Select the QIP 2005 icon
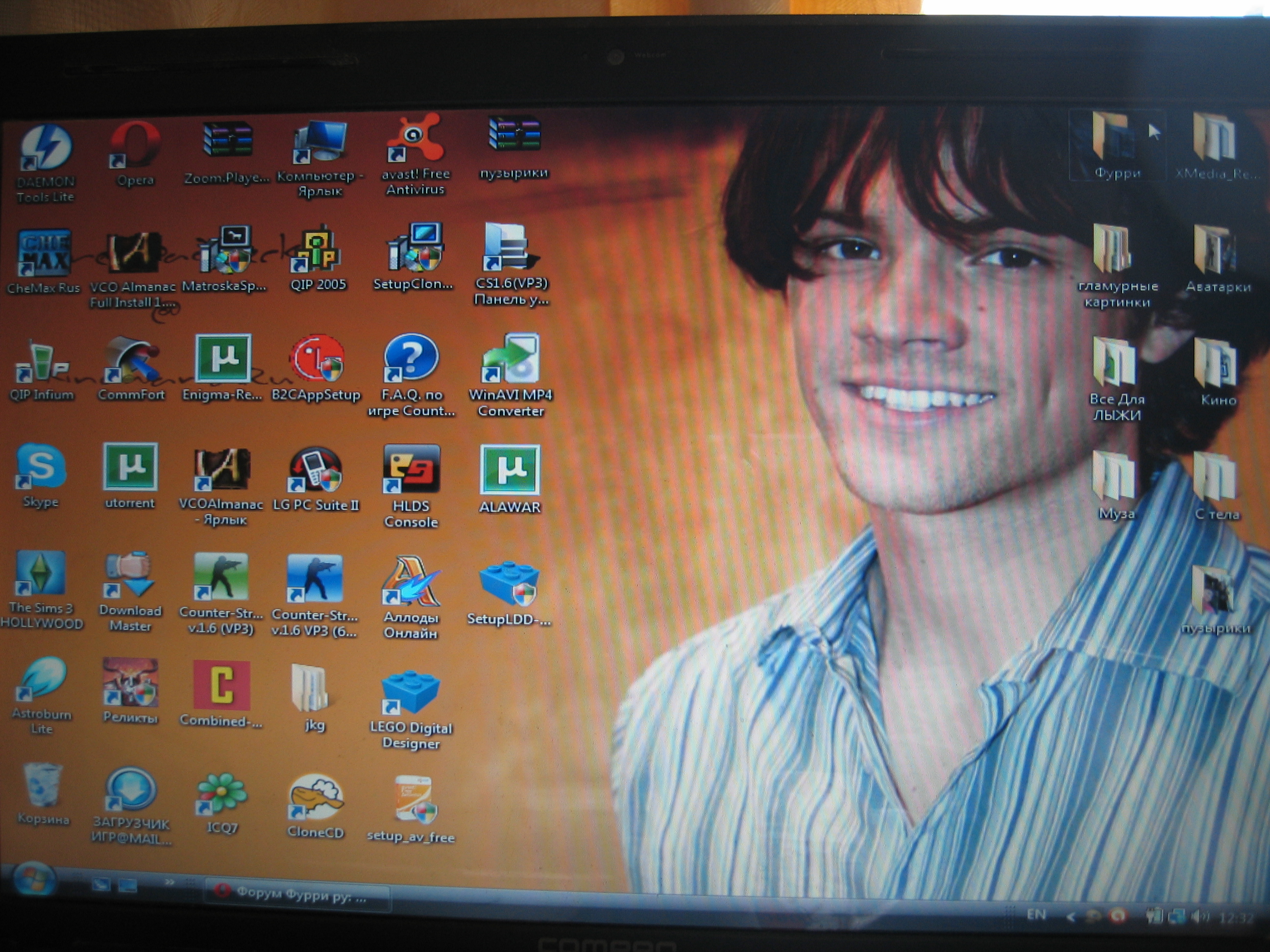 pos(317,250)
